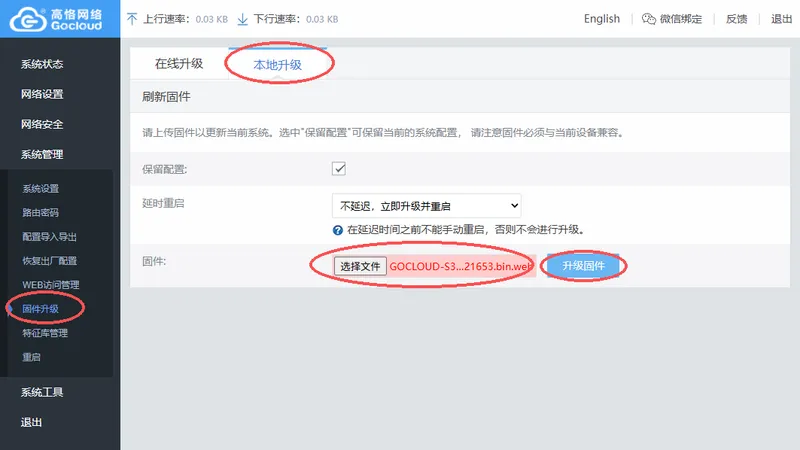The image size is (800, 450).
Task: Switch to the 本地升级 tab
Action: [278, 64]
